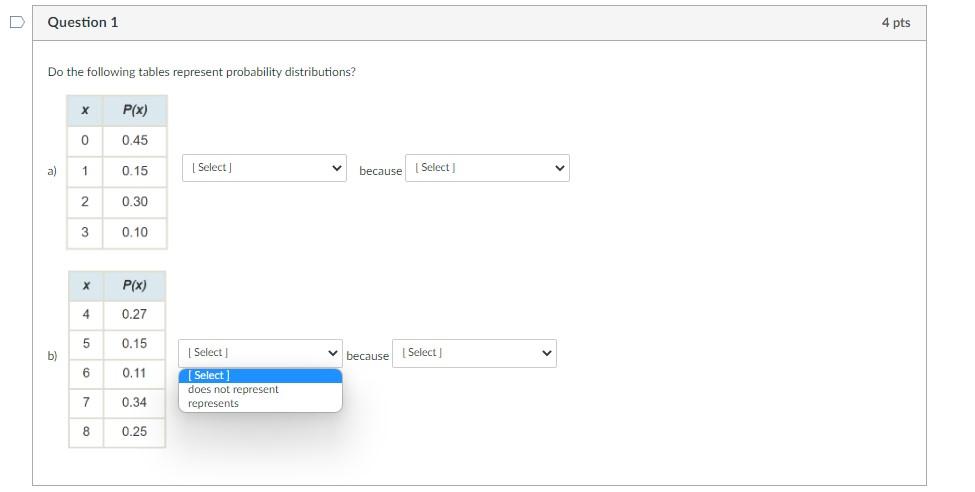
Task: Click the 0.10 probability cell
Action: 135,232
